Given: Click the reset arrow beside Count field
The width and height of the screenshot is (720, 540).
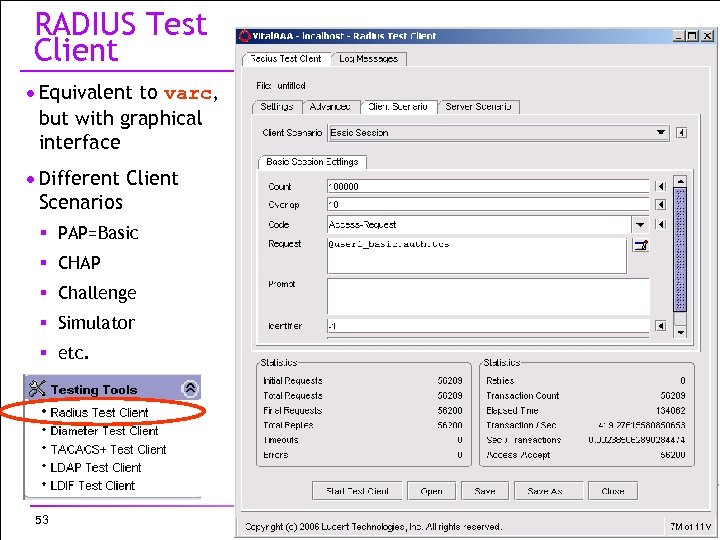Looking at the screenshot, I should click(661, 186).
